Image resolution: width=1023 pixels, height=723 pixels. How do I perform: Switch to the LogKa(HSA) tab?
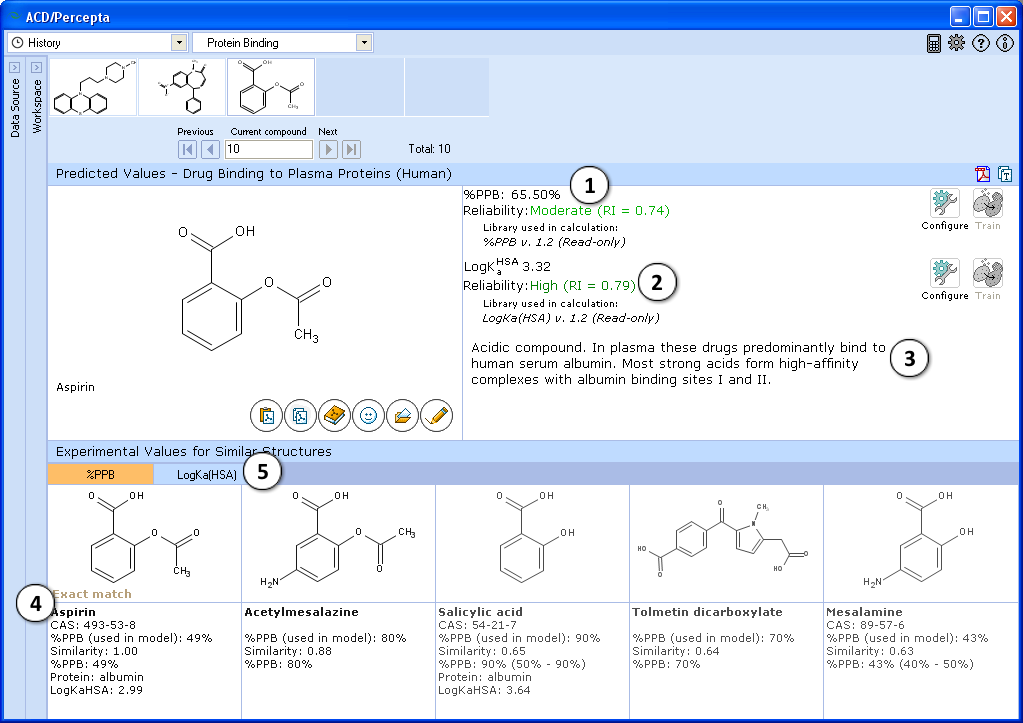tap(207, 474)
